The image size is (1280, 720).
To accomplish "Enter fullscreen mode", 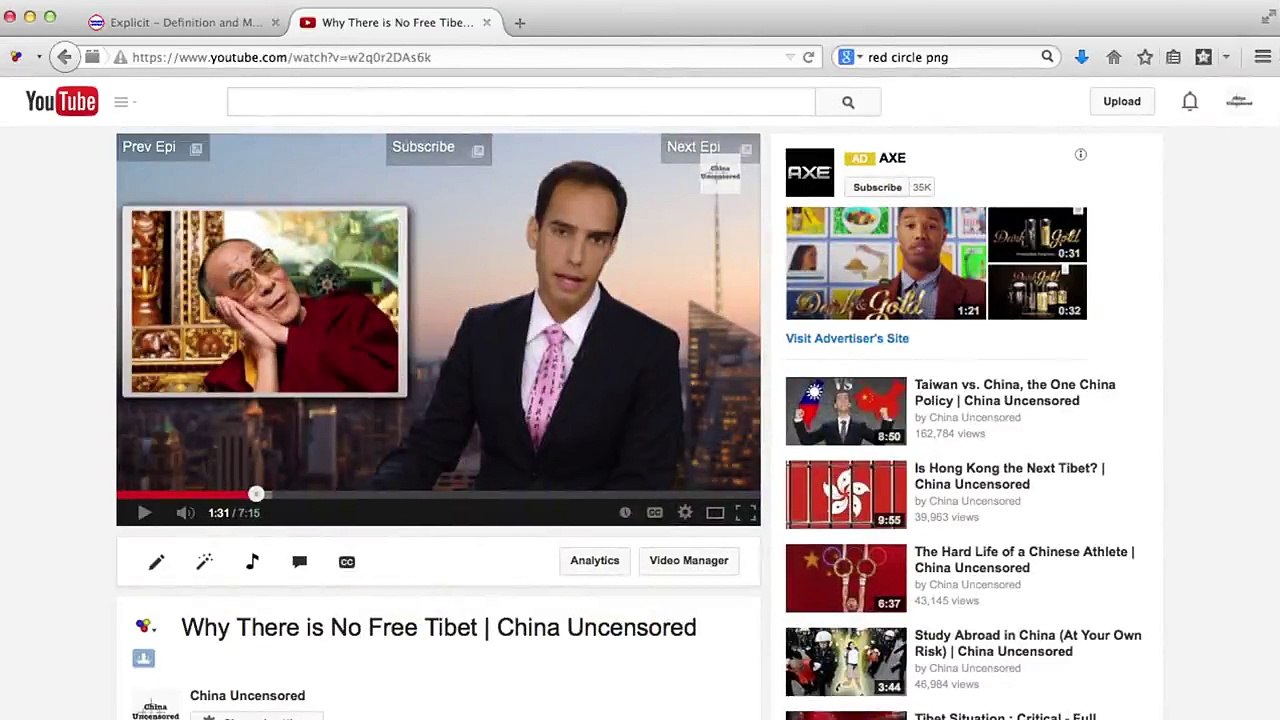I will pyautogui.click(x=746, y=513).
